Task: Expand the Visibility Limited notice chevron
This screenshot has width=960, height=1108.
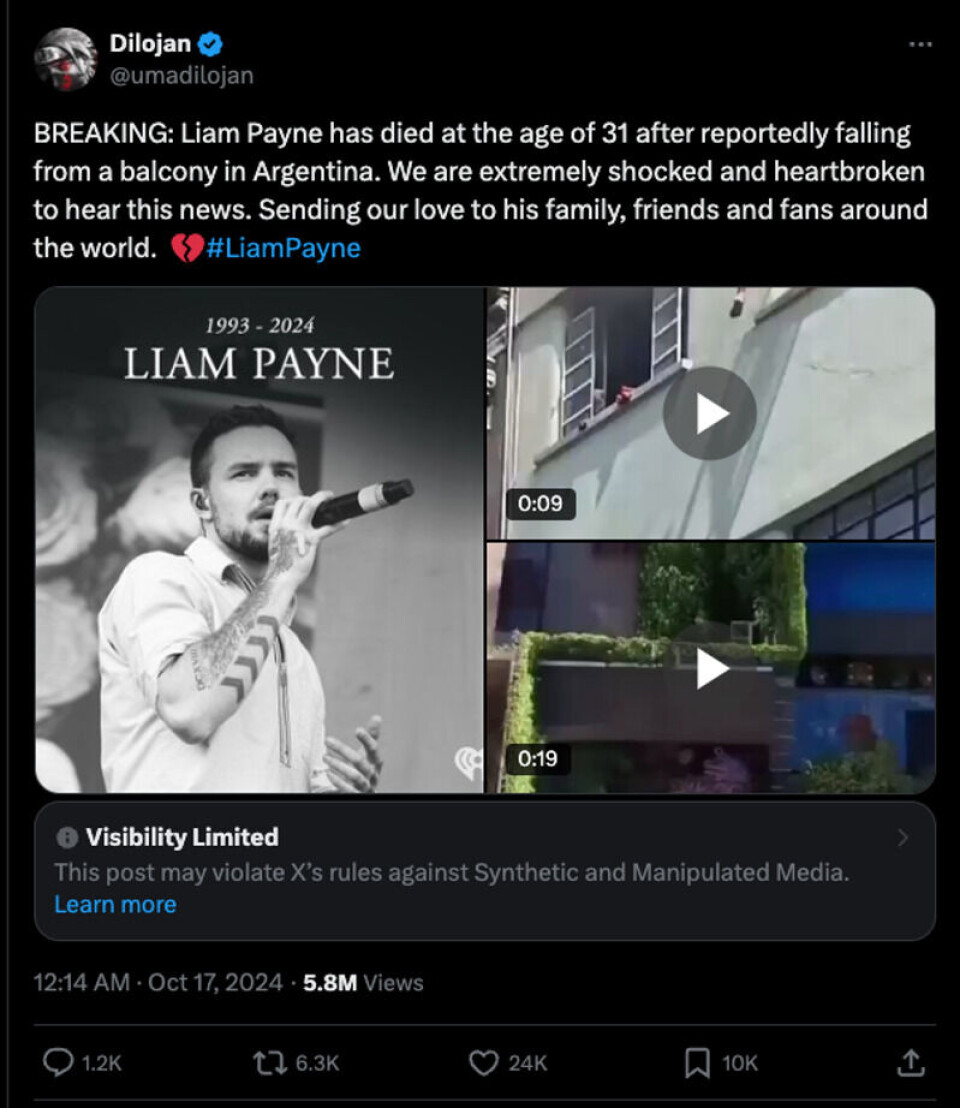Action: pos(903,838)
